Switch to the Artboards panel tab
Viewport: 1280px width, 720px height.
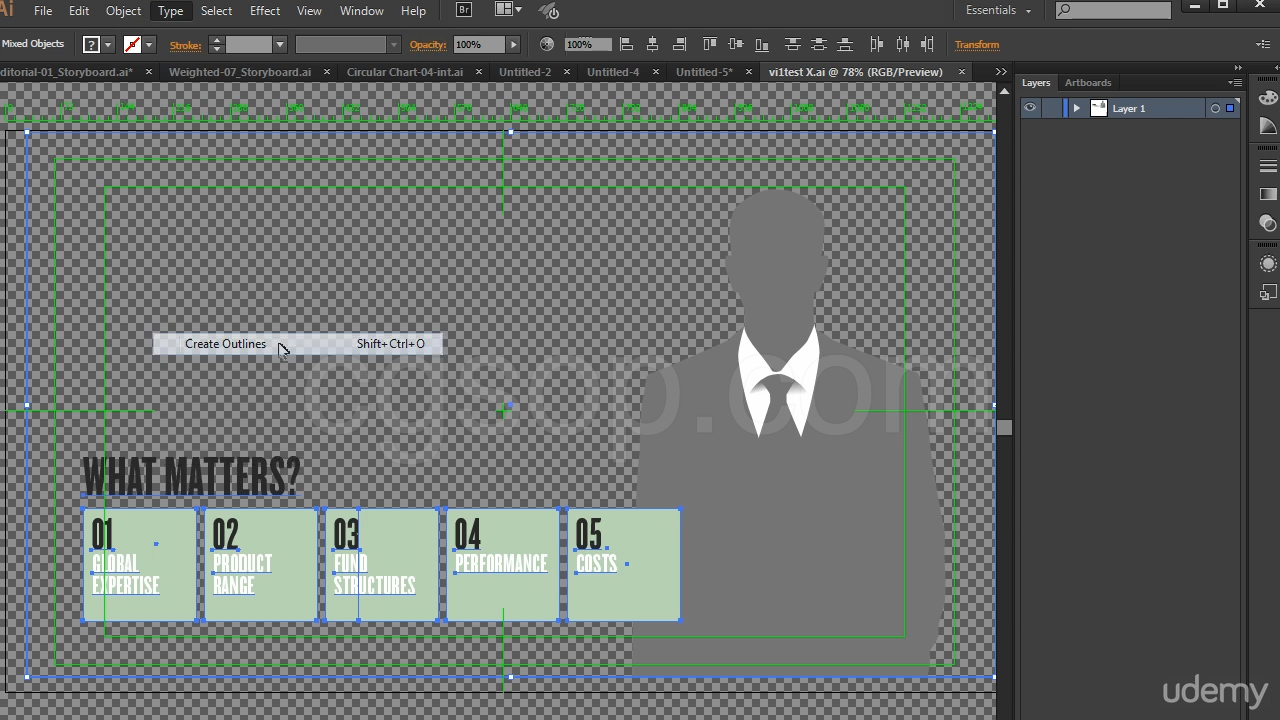(1087, 83)
